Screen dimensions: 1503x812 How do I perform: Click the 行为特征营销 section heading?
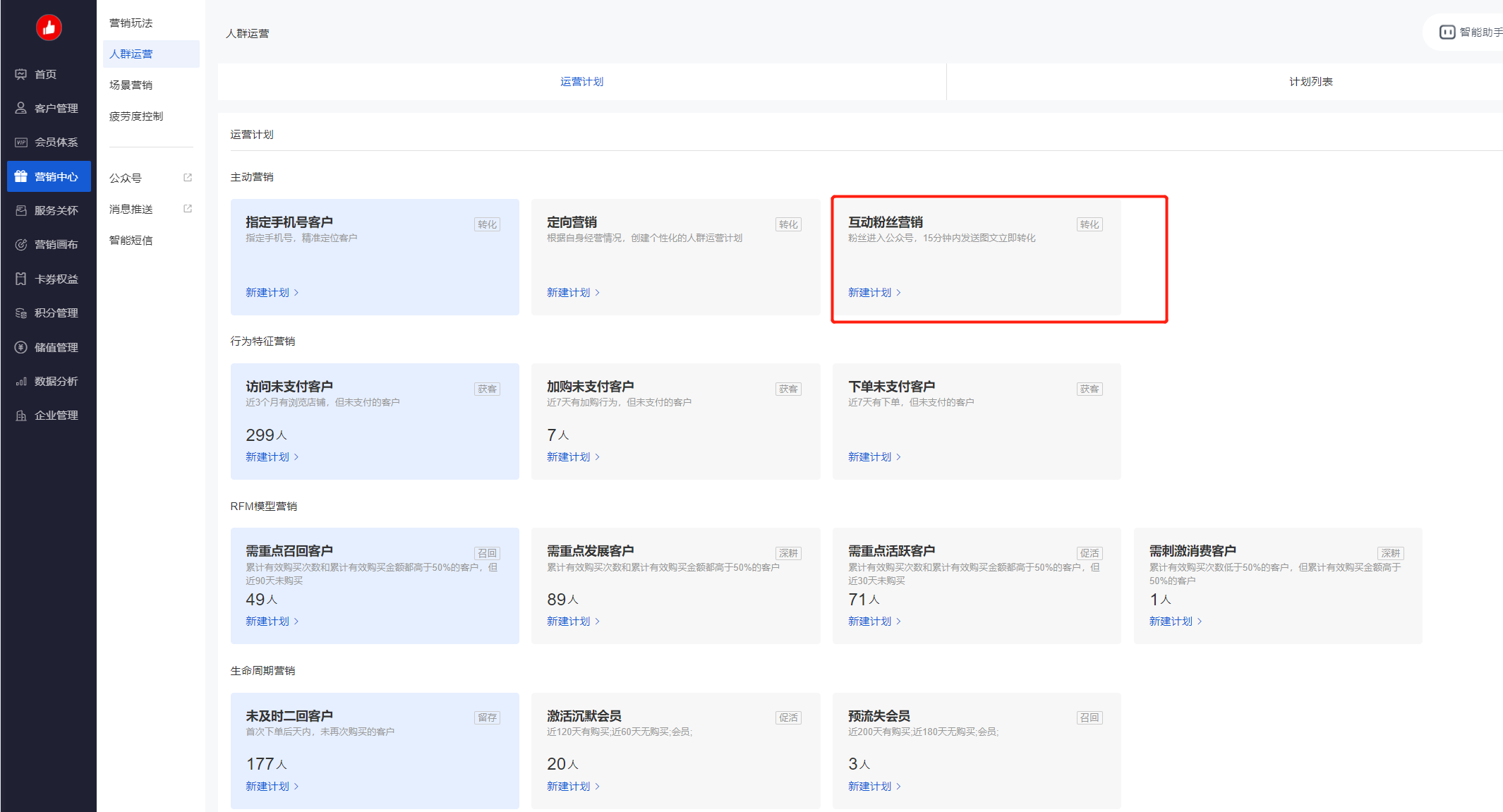(x=262, y=341)
